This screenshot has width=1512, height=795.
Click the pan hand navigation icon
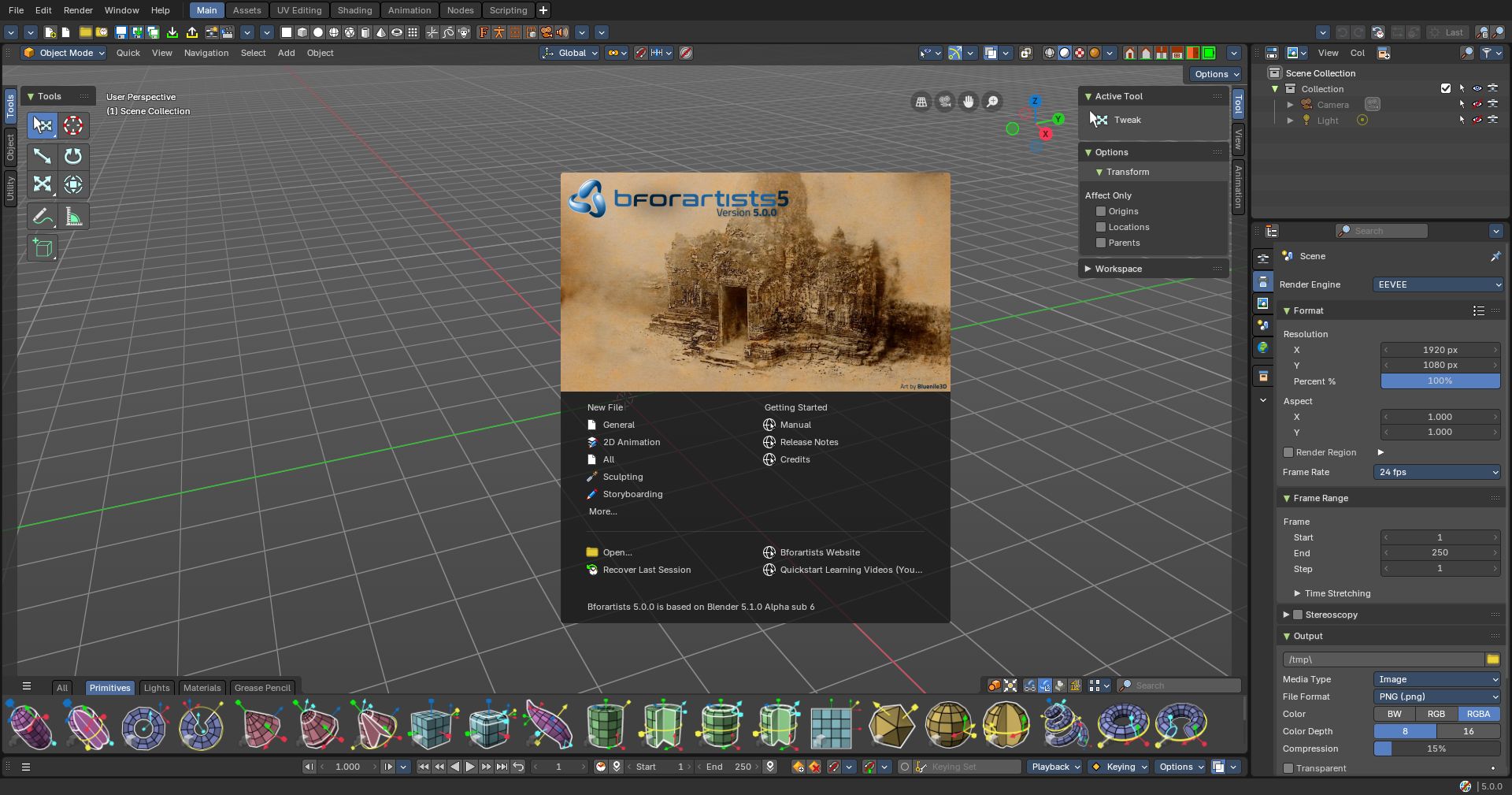[968, 102]
